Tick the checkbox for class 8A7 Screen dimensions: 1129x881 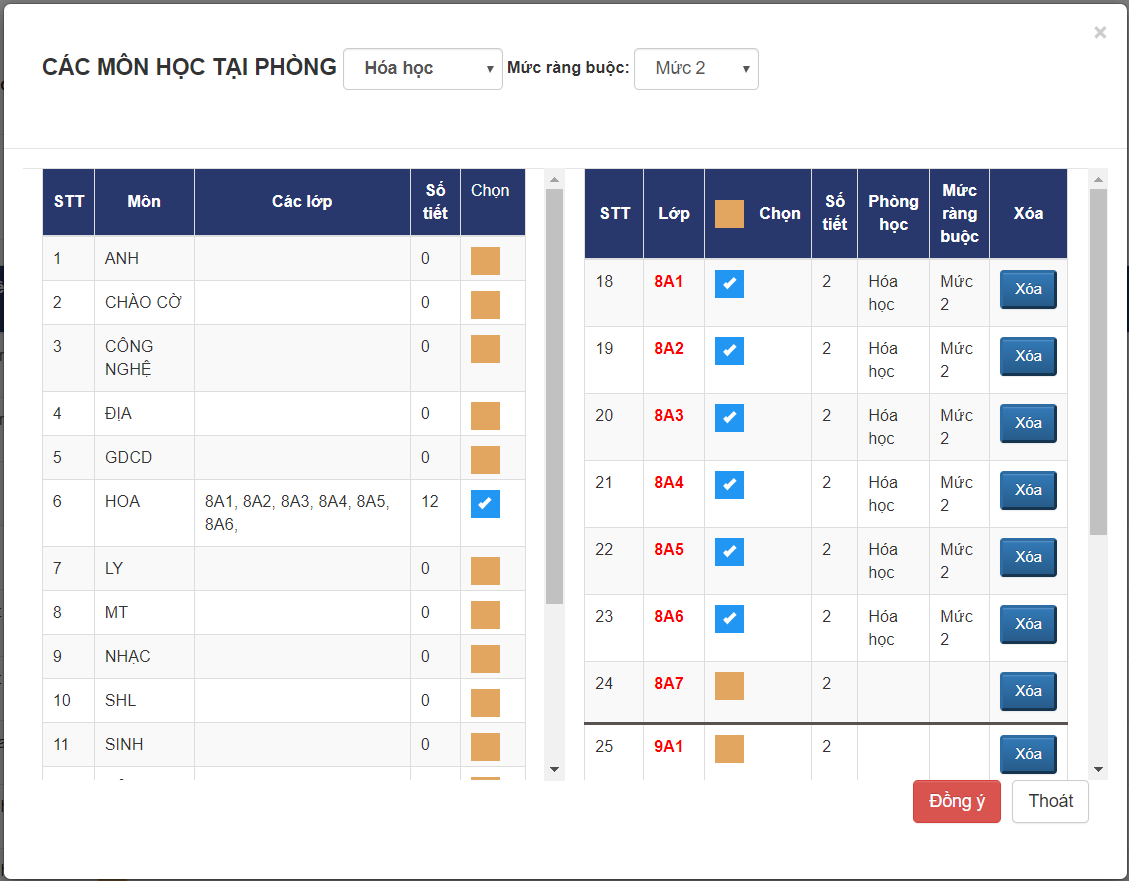point(729,686)
